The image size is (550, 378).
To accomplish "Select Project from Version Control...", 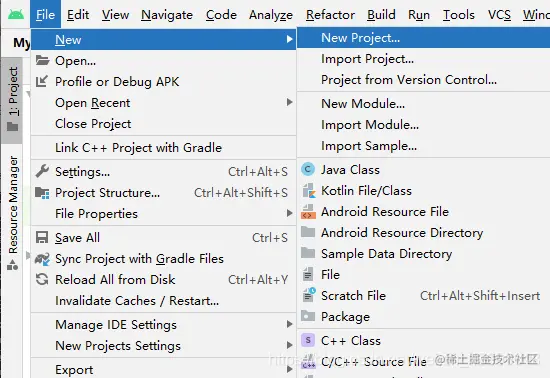I will (423, 80).
